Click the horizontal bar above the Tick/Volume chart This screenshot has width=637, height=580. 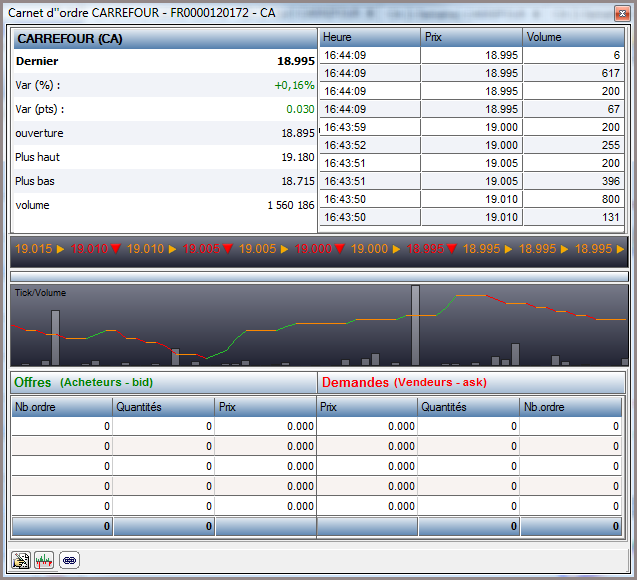(319, 277)
